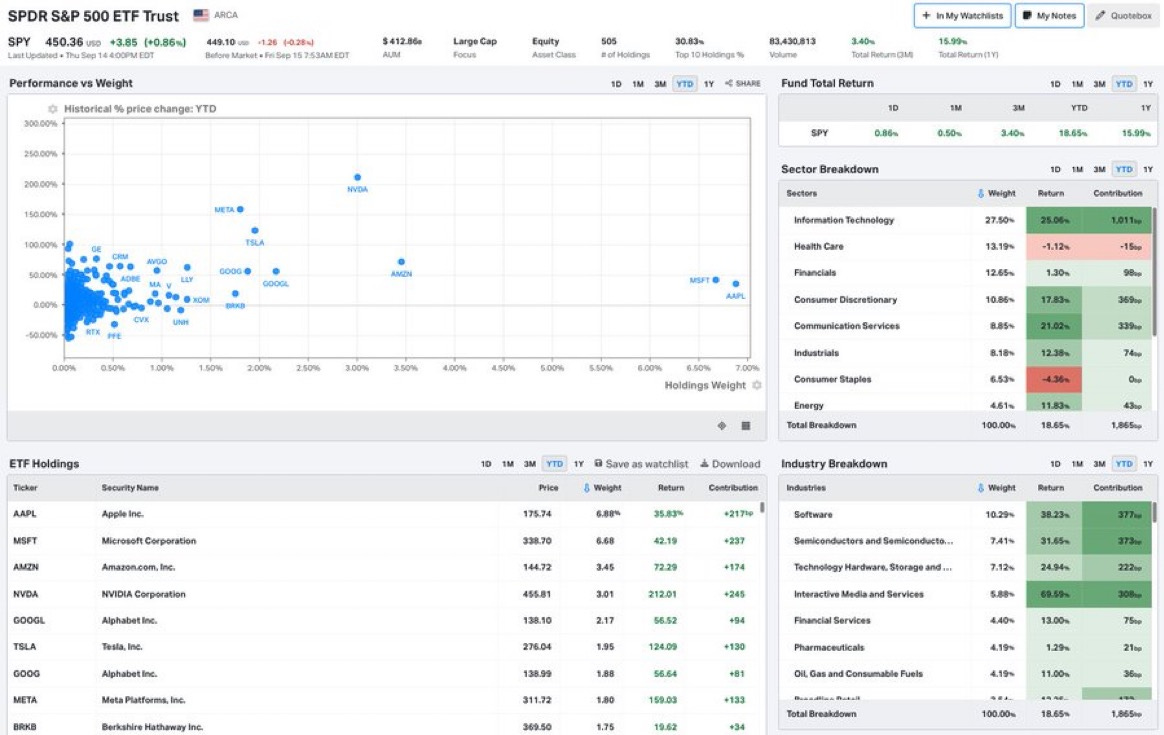Sort holdings by Contribution column header
Image resolution: width=1164 pixels, height=735 pixels.
click(x=733, y=488)
